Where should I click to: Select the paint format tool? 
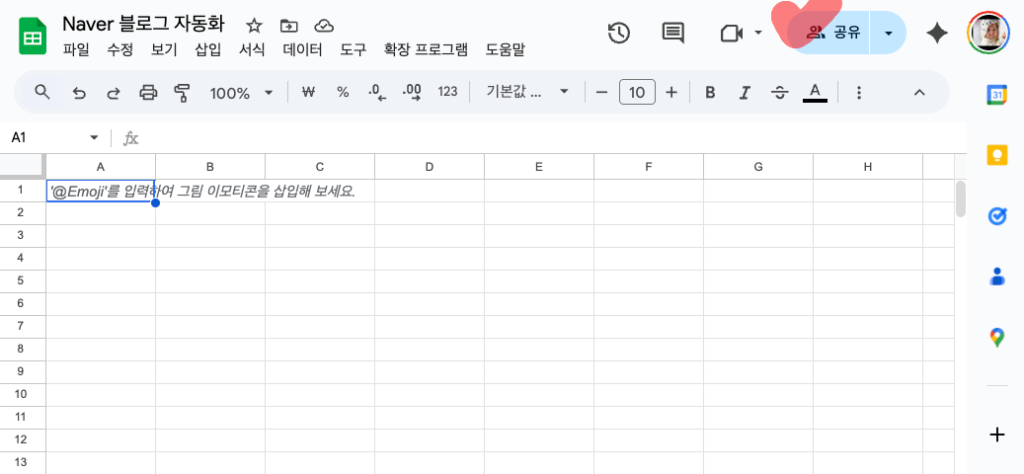[x=182, y=92]
